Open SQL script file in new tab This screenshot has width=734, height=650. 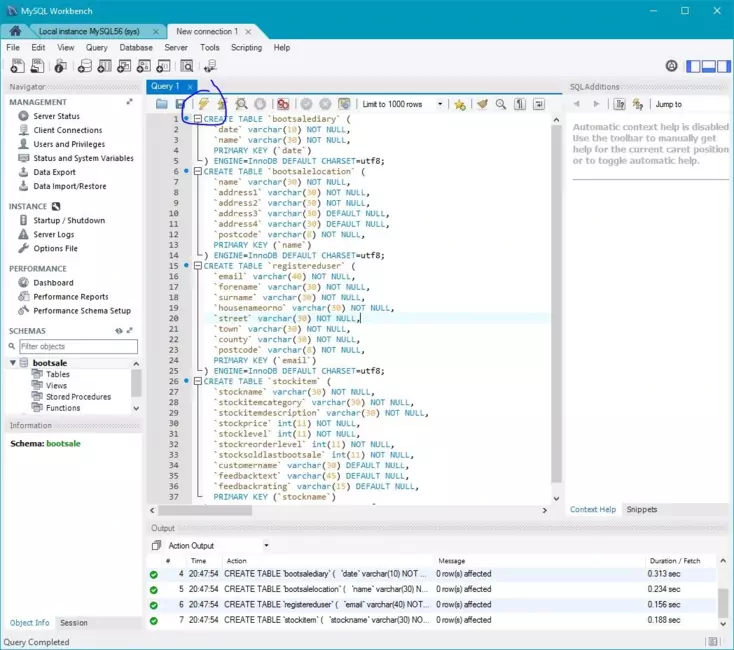[37, 66]
